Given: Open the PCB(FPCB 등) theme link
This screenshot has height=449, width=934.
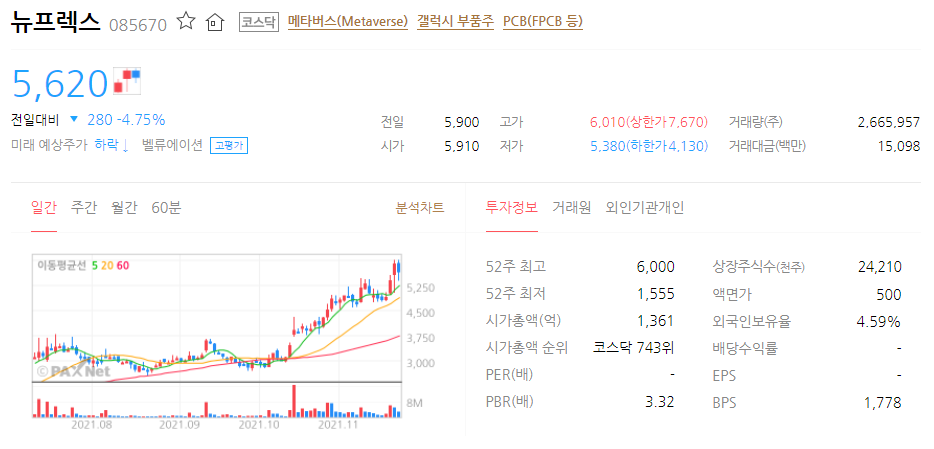Looking at the screenshot, I should 543,22.
